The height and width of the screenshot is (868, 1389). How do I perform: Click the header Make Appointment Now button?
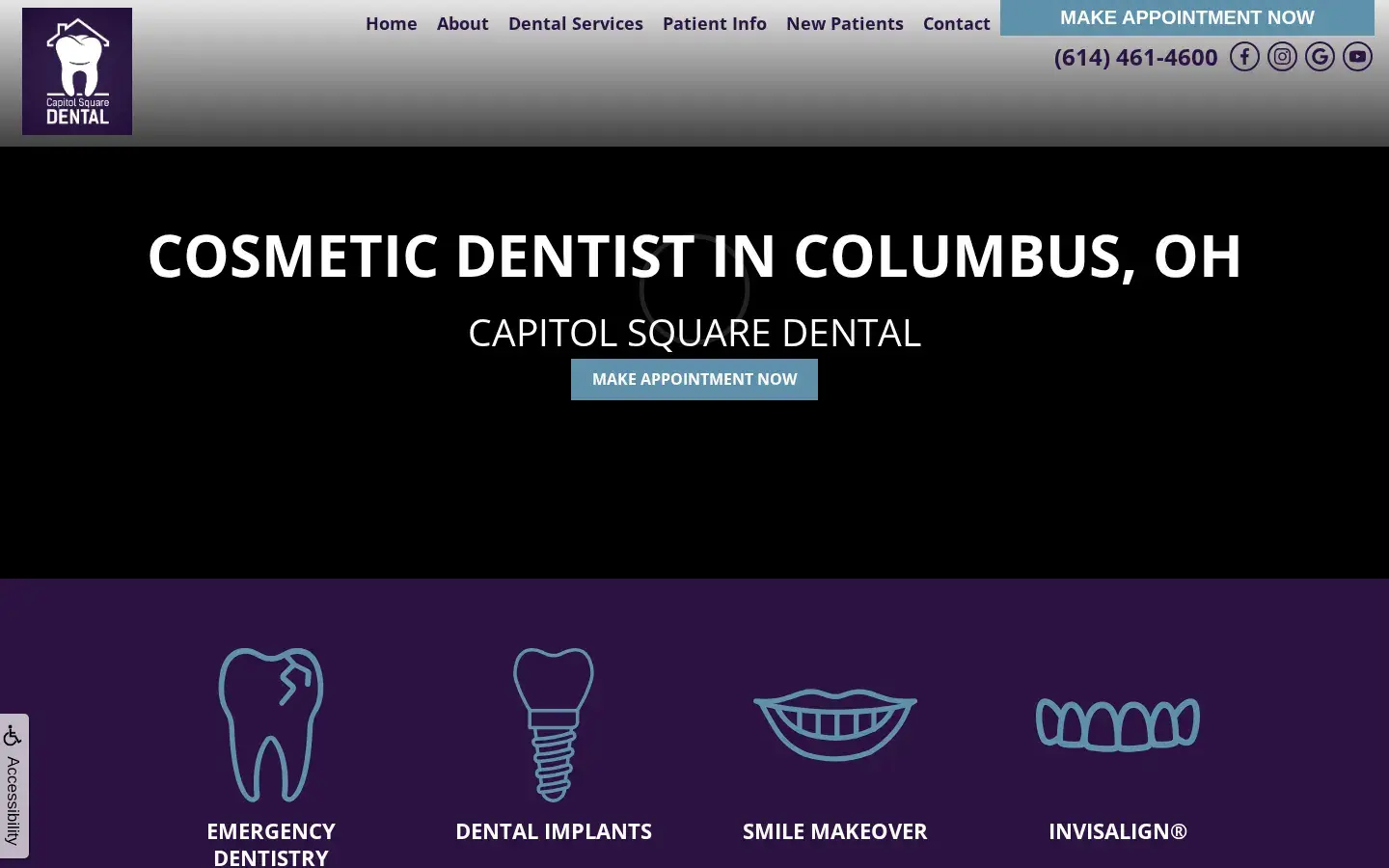tap(1187, 17)
